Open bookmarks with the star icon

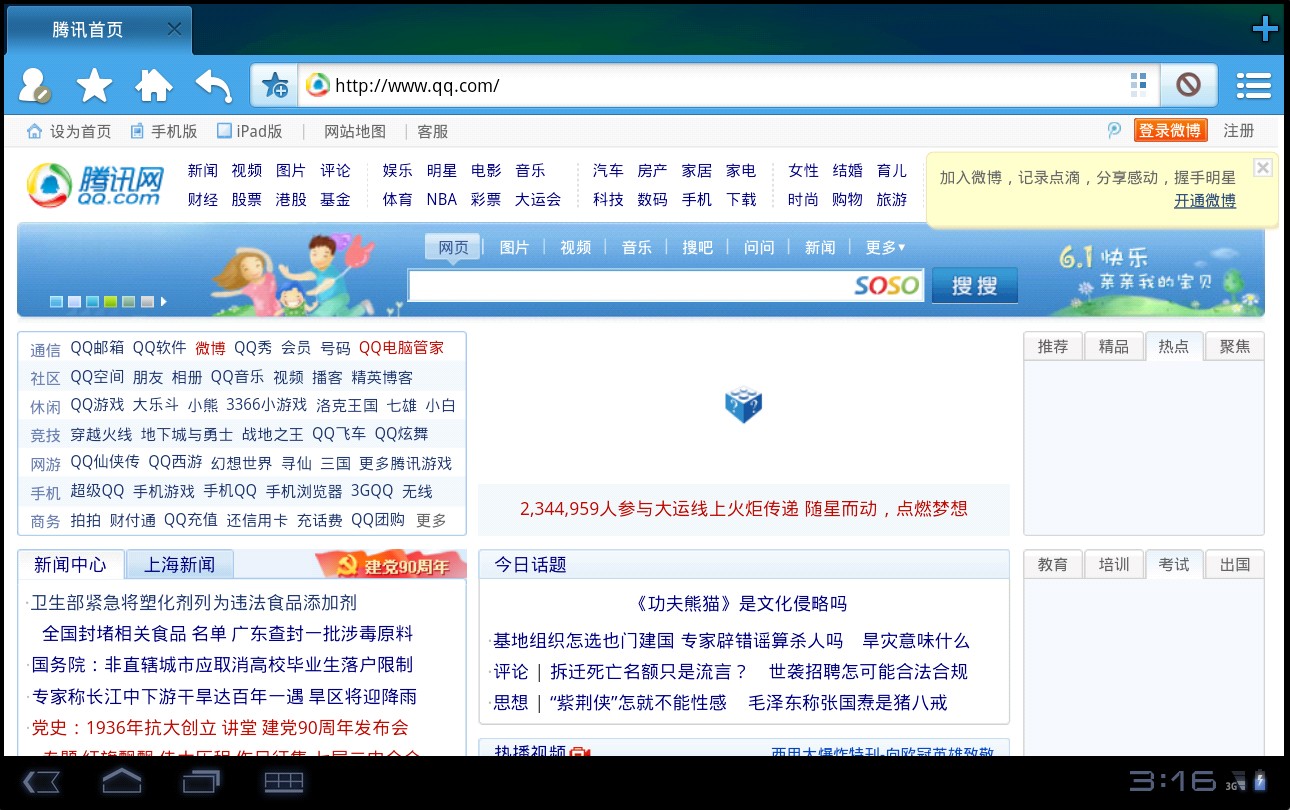95,85
